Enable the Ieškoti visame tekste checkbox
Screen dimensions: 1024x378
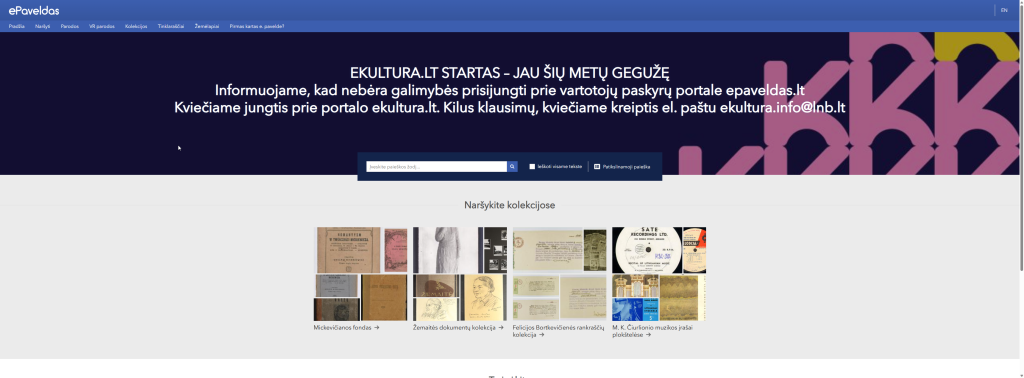pyautogui.click(x=532, y=166)
